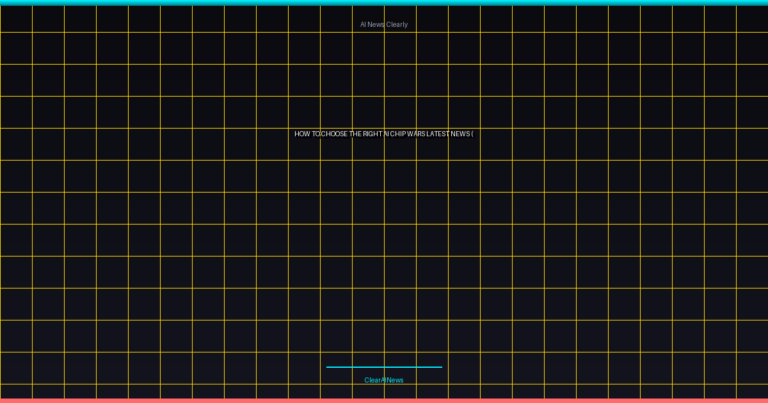The image size is (768, 403).
Task: Select the 'How to Choose the Right AI Chip Wars' headline
Action: (384, 134)
